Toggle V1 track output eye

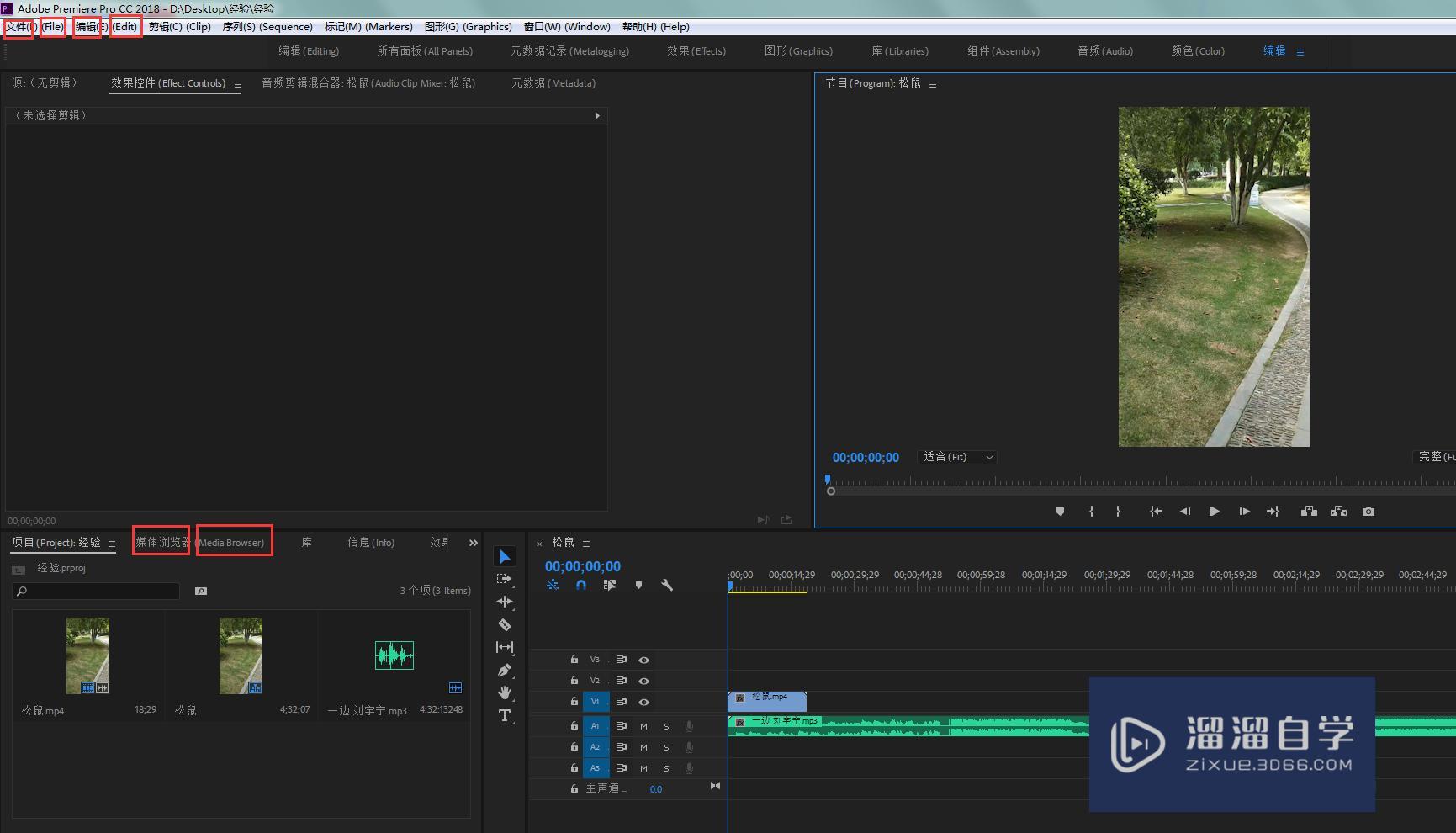pos(643,702)
